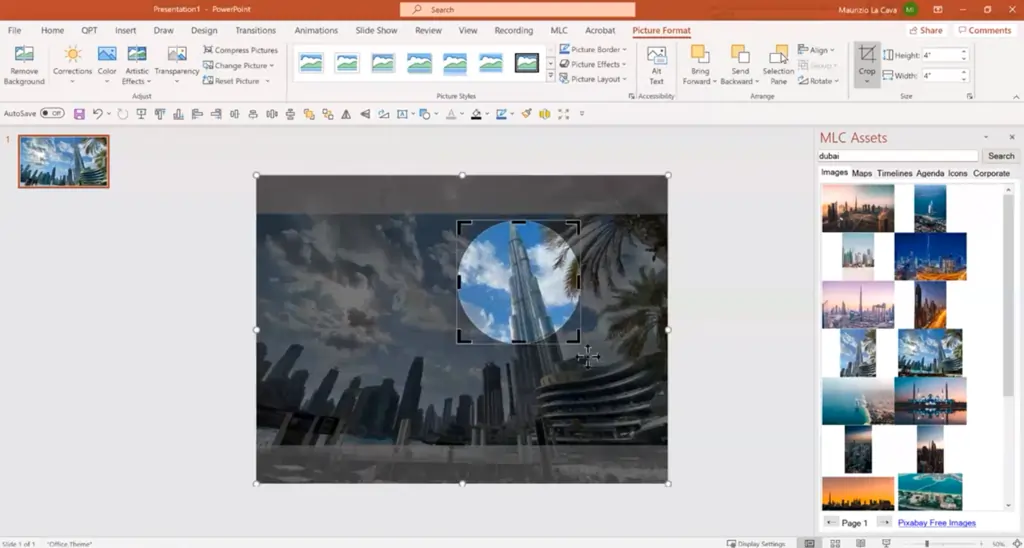
Task: Decrease the Width value with the down arrow
Action: [964, 80]
